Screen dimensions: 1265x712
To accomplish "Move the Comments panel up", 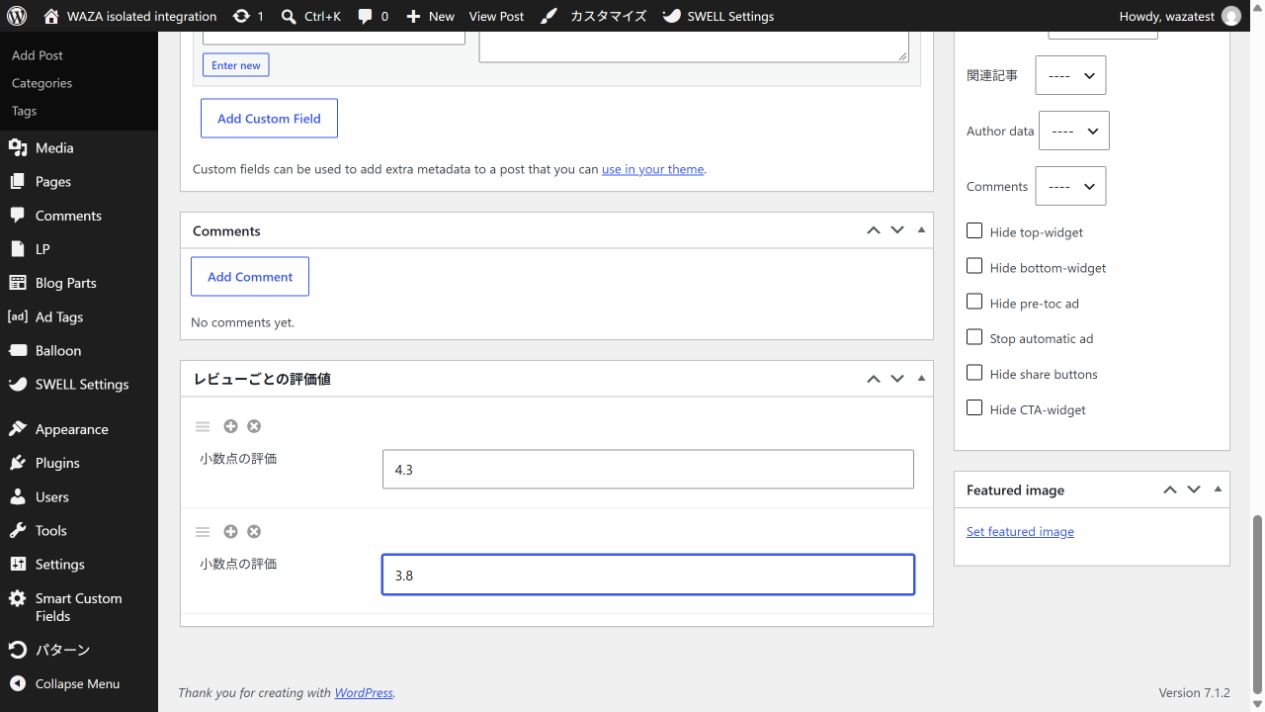I will (873, 230).
